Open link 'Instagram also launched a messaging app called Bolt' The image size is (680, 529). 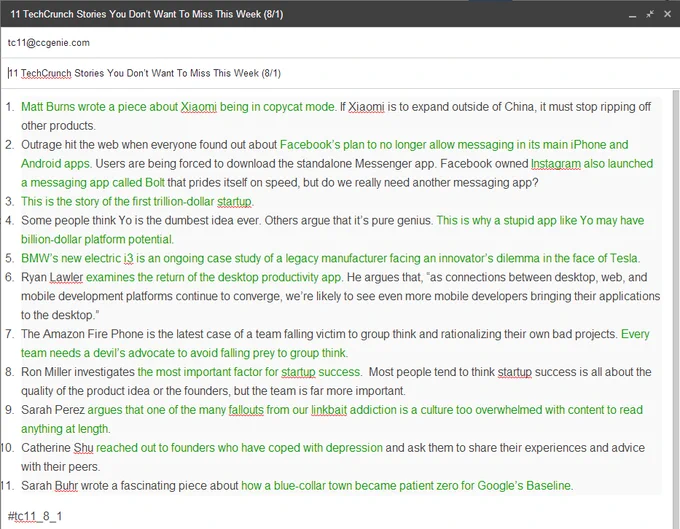coord(592,163)
